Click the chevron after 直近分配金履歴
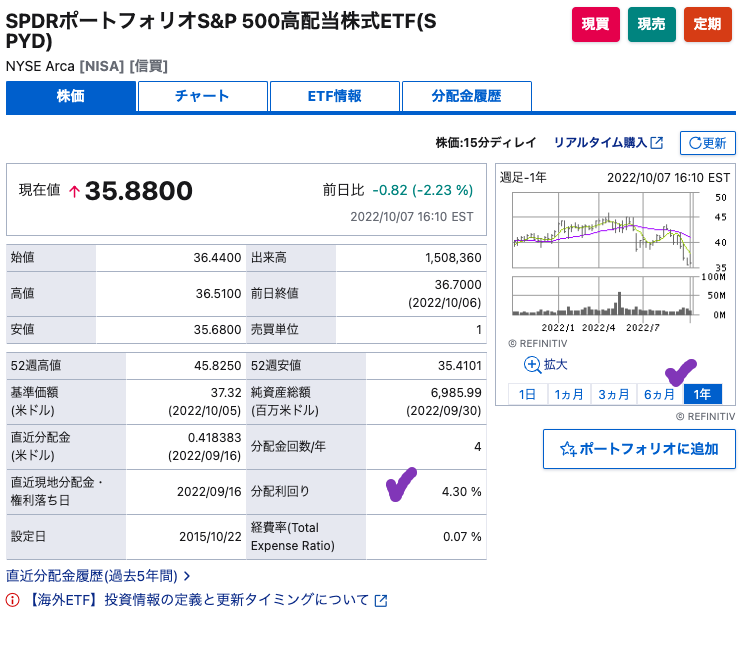The height and width of the screenshot is (646, 744). pyautogui.click(x=187, y=576)
